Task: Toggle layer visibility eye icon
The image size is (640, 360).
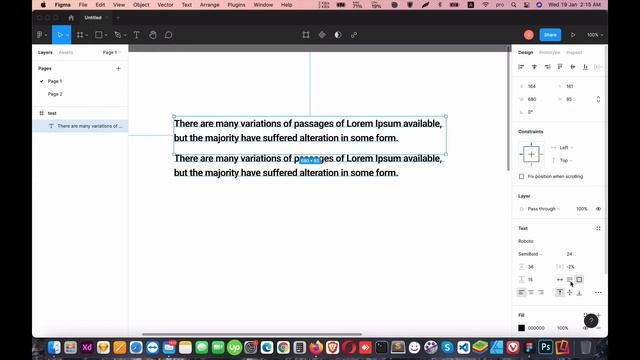Action: 598,209
